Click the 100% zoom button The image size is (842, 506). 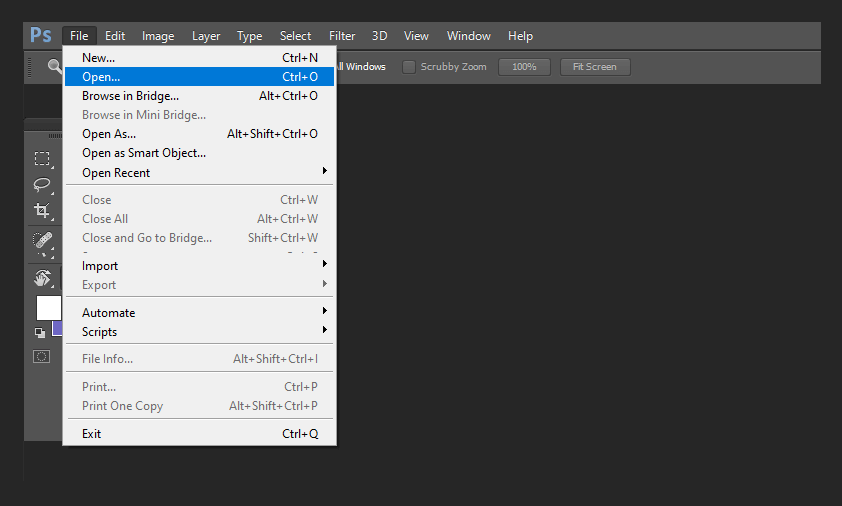click(x=524, y=67)
